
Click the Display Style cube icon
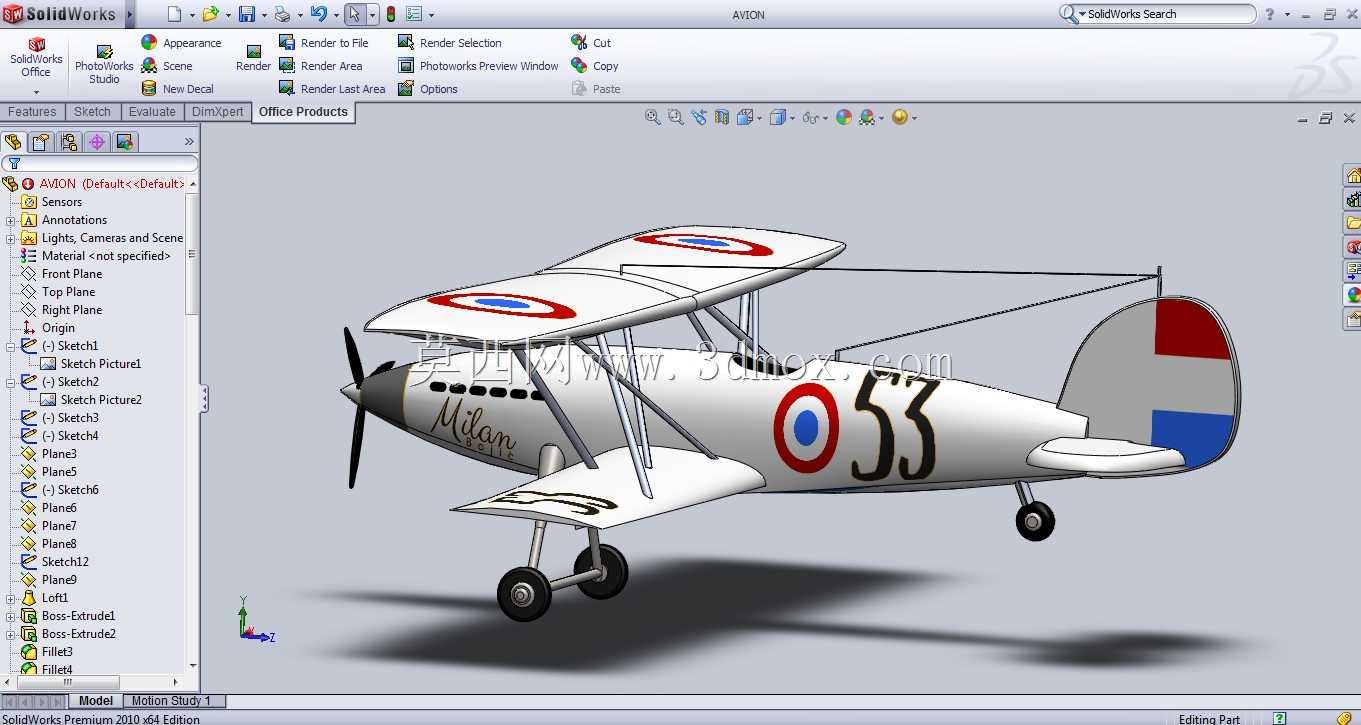(779, 117)
